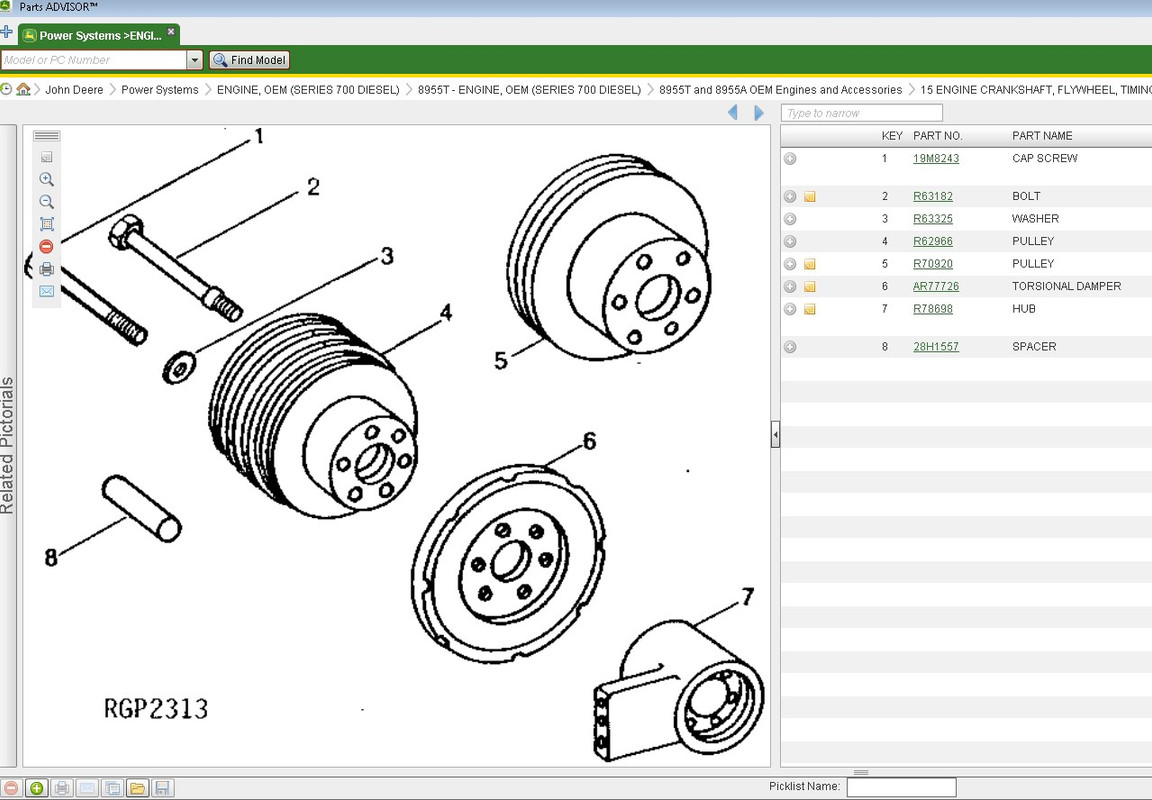Open the note icon for BOLT R63182
The height and width of the screenshot is (800, 1152).
click(x=810, y=197)
